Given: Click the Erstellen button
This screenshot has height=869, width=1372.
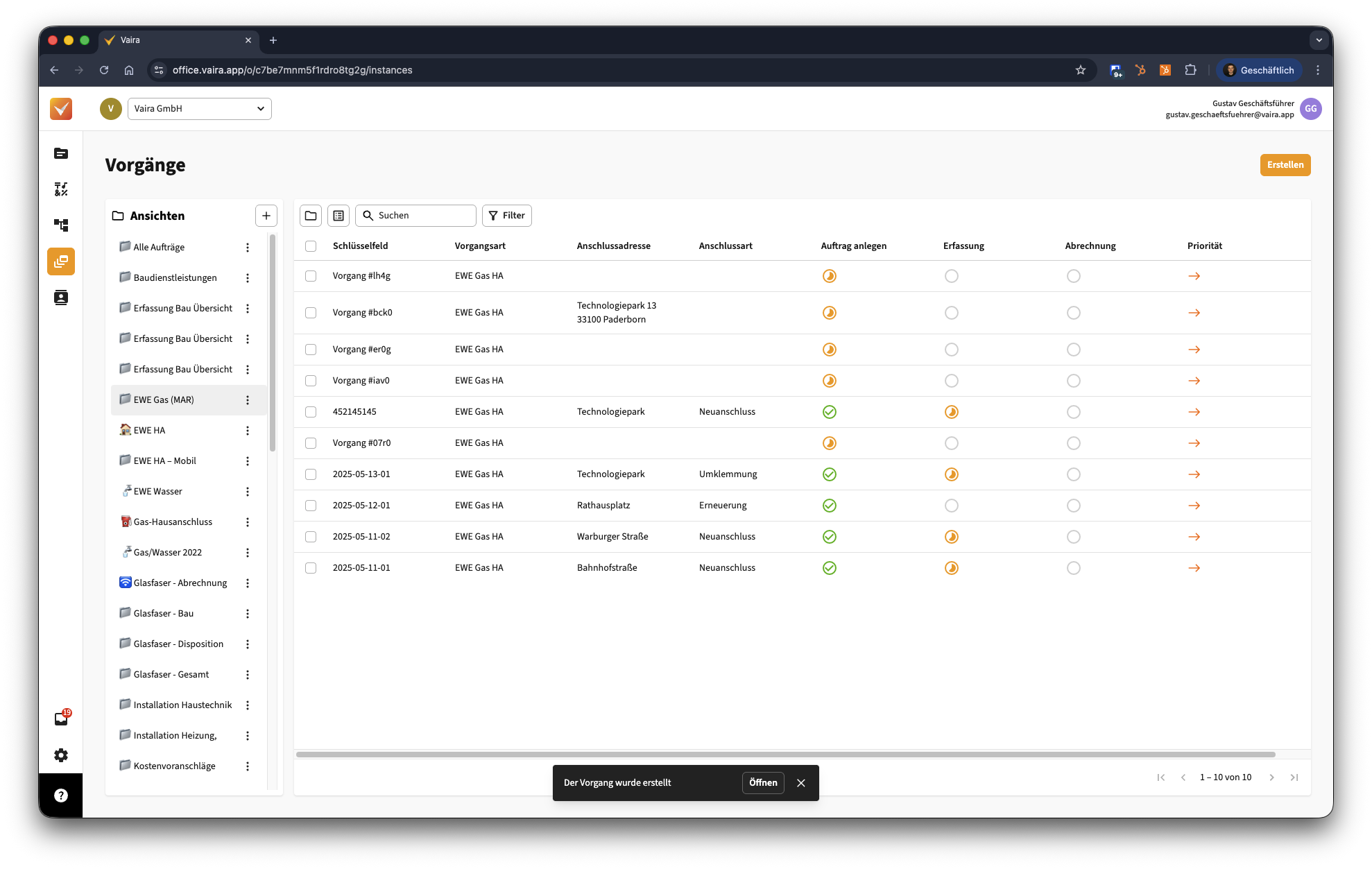Looking at the screenshot, I should [x=1285, y=165].
